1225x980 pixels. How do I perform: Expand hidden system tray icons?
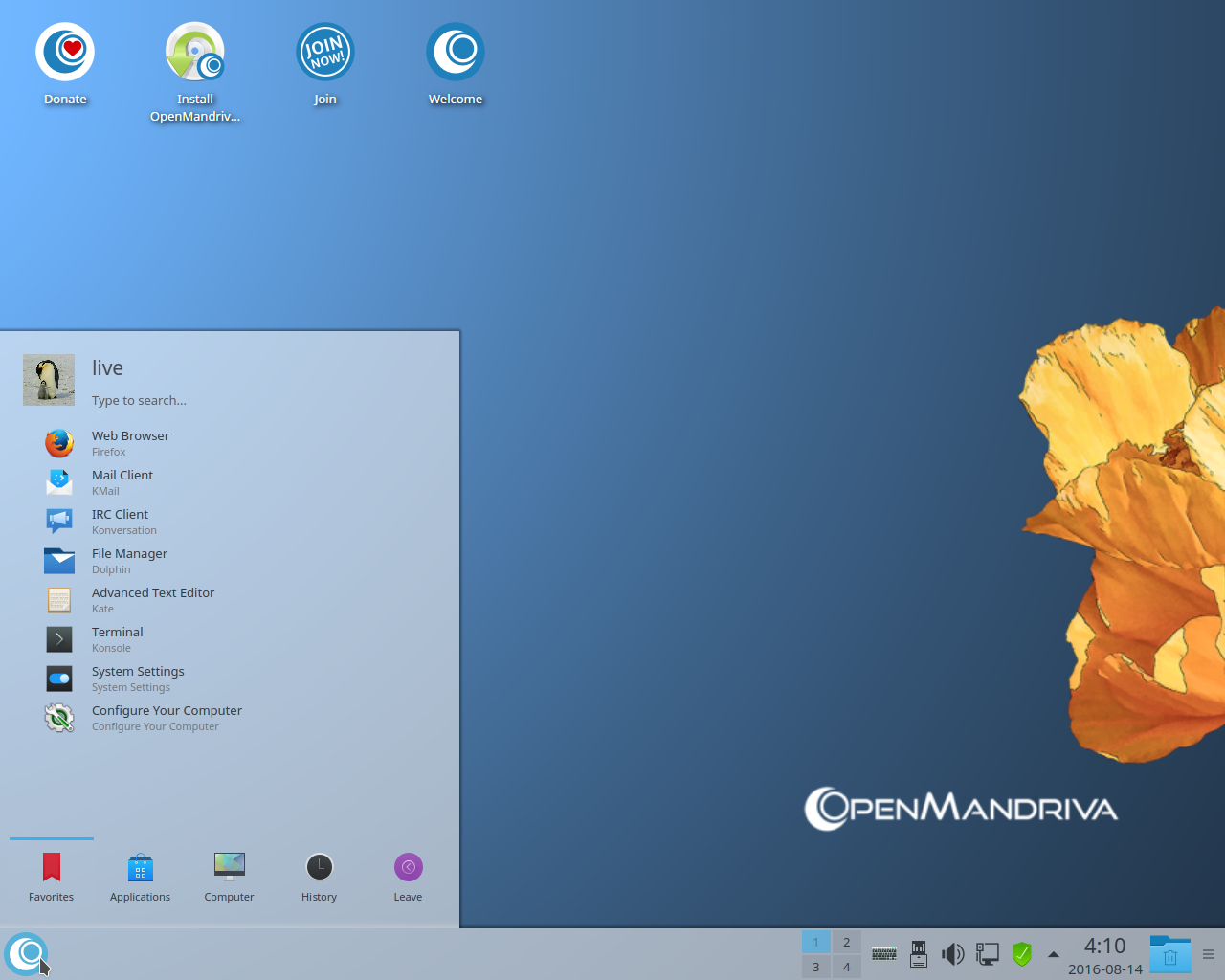coord(1053,954)
